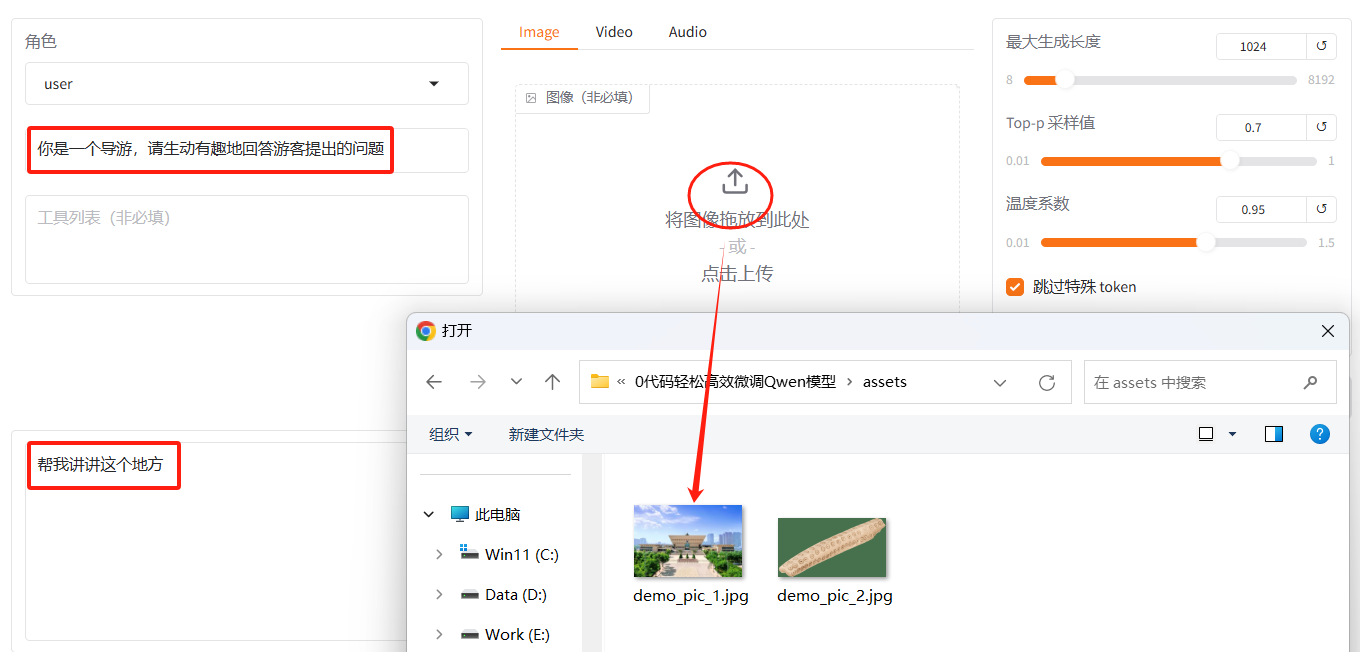Collapse the 此电脑 tree node
This screenshot has height=652, width=1360.
[x=429, y=514]
